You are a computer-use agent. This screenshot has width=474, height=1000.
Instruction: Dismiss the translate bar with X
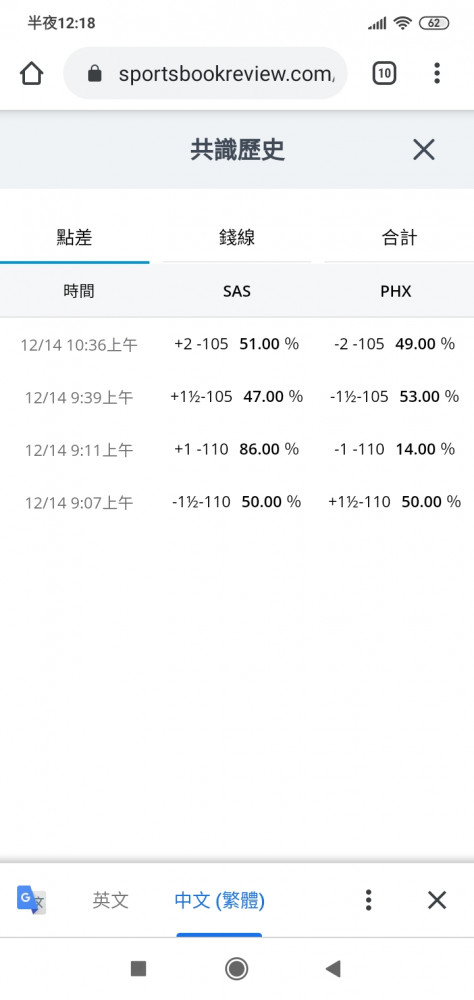tap(437, 900)
